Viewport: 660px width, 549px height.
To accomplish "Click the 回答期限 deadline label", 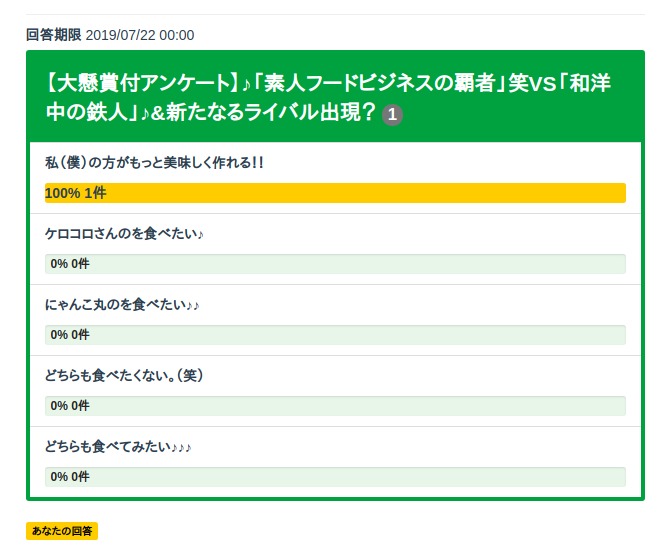I will point(54,35).
